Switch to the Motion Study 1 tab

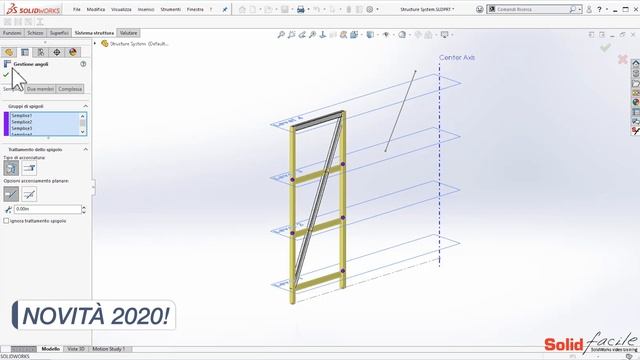[x=109, y=349]
